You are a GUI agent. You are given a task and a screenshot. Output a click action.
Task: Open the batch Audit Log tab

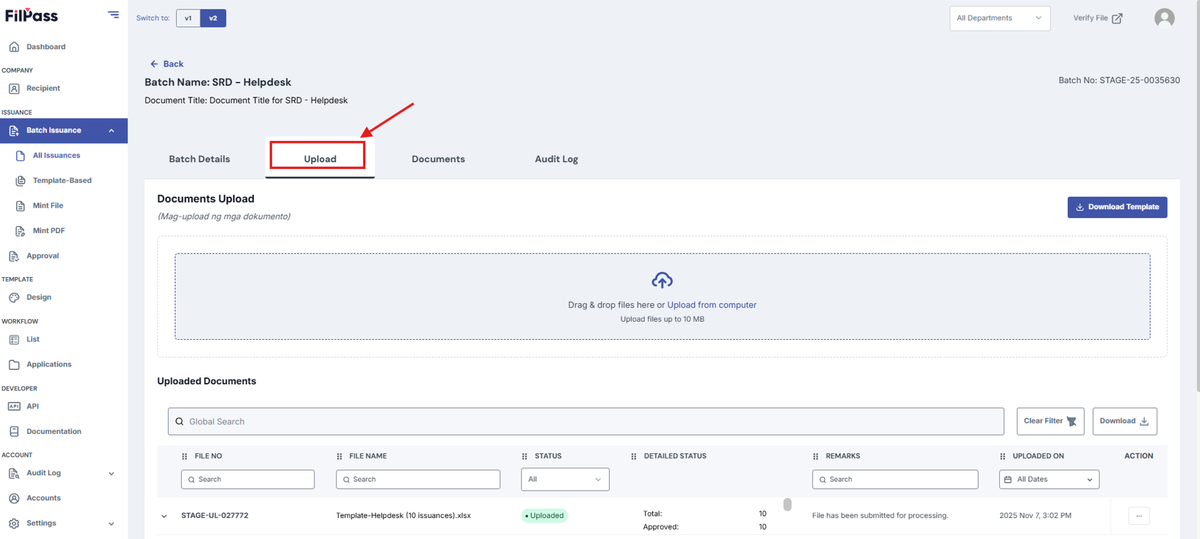[556, 159]
